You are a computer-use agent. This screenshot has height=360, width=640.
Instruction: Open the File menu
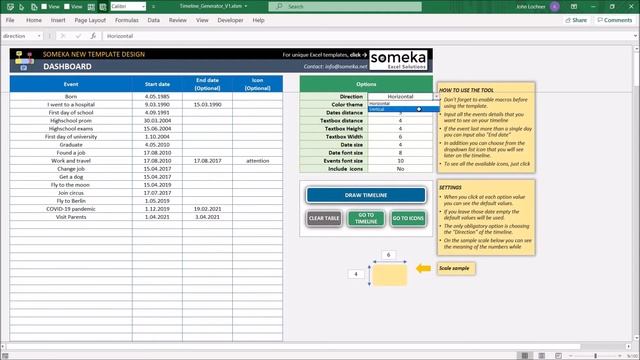10,20
